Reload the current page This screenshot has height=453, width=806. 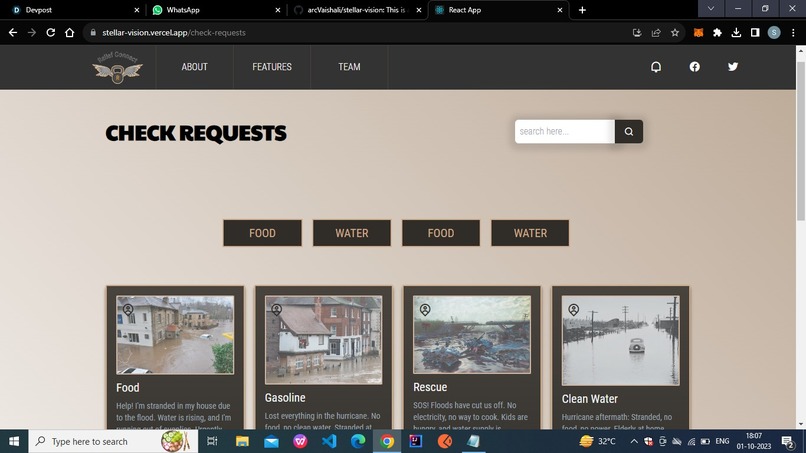[50, 32]
